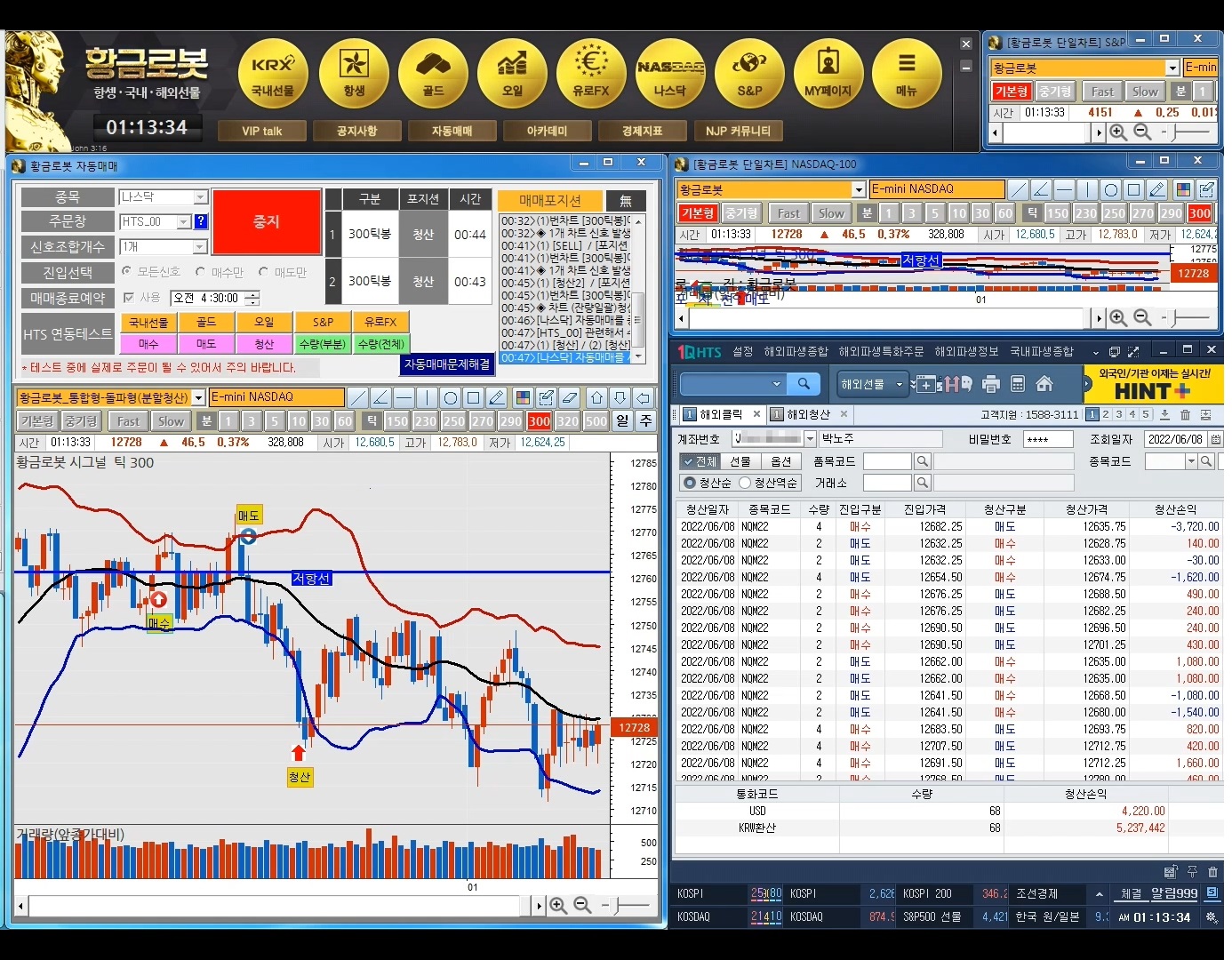Viewport: 1232px width, 960px height.
Task: Open the calculator icon in the 1Q HTS toolbar
Action: [1018, 384]
